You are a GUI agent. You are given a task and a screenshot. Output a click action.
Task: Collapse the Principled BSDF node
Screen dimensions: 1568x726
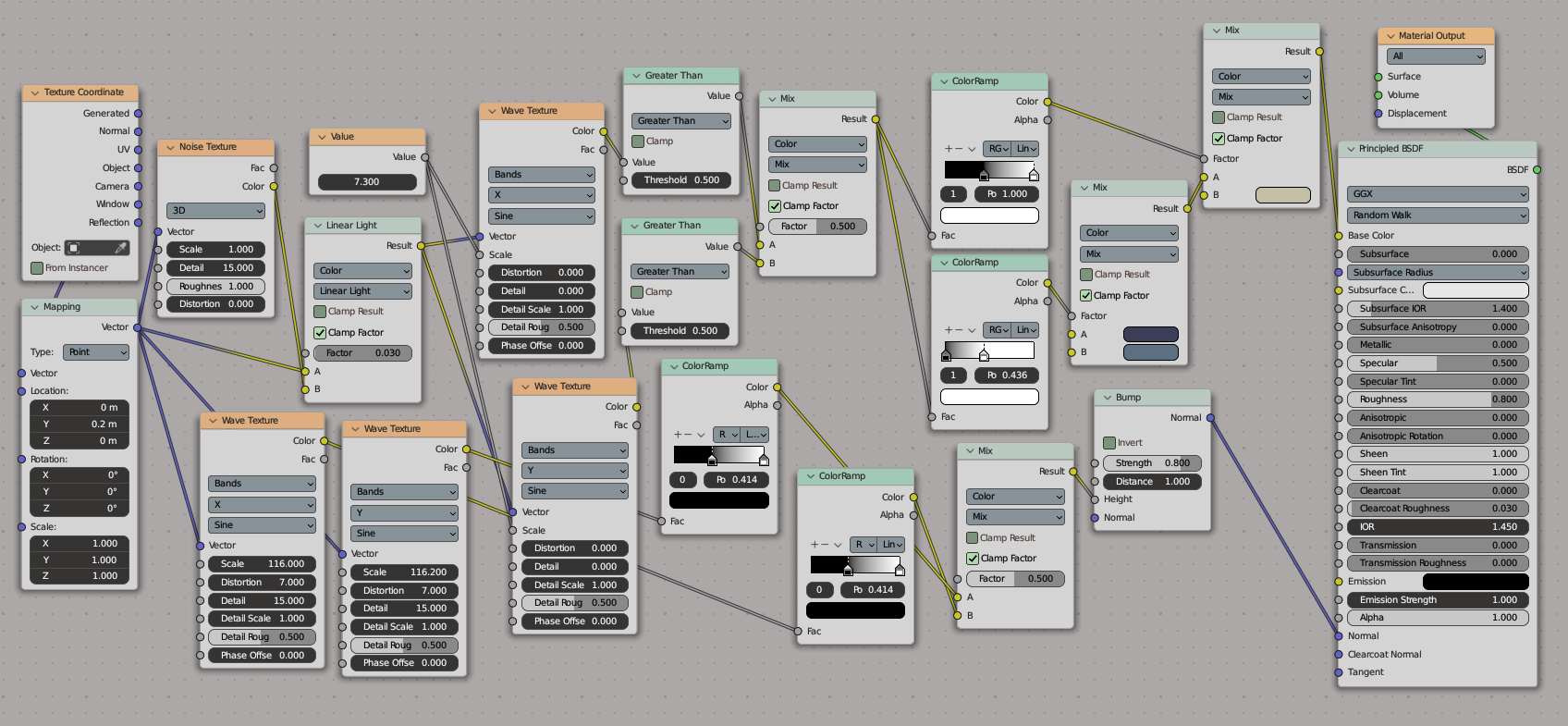coord(1350,149)
